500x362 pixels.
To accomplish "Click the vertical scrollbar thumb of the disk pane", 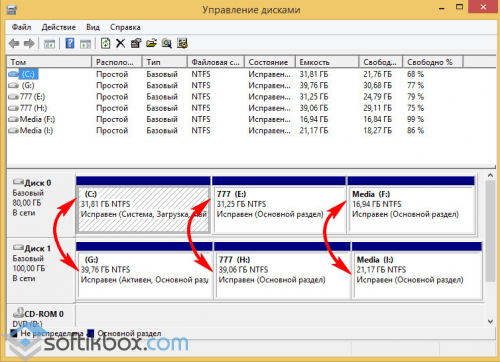I will coord(490,232).
